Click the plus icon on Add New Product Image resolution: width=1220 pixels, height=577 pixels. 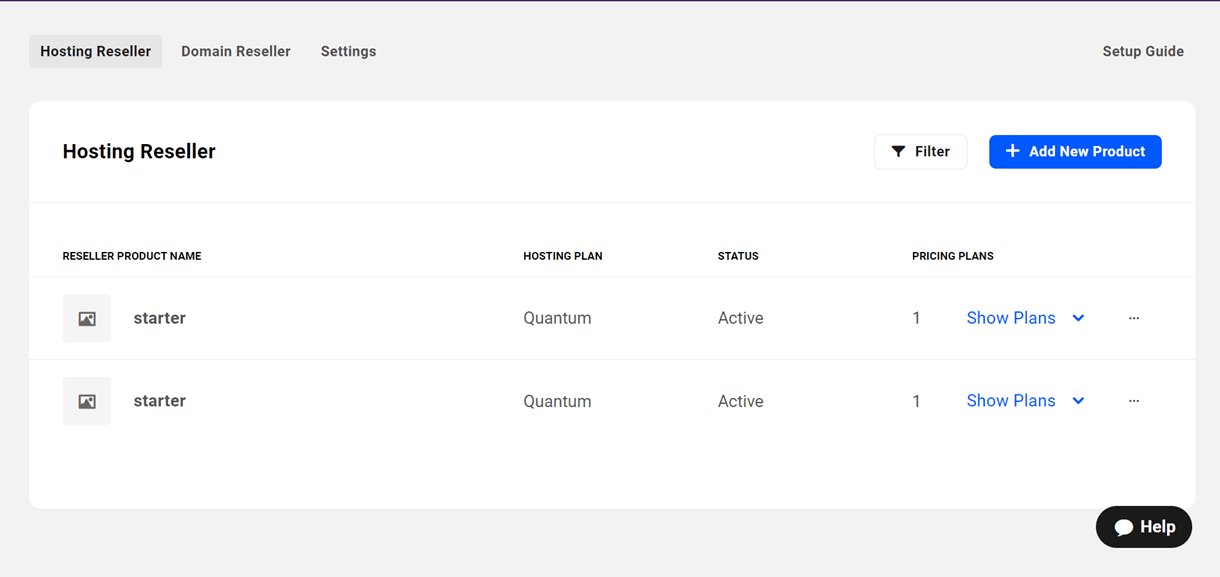1012,151
